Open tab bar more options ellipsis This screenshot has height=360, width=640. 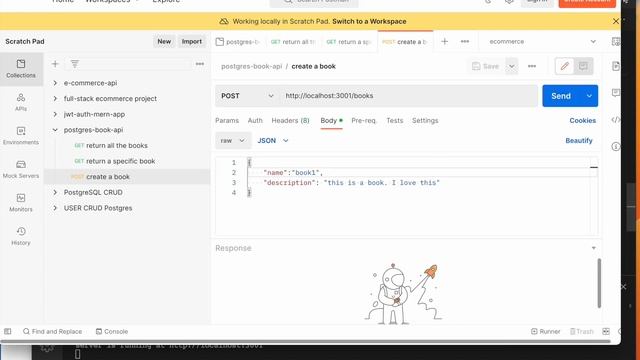[465, 41]
